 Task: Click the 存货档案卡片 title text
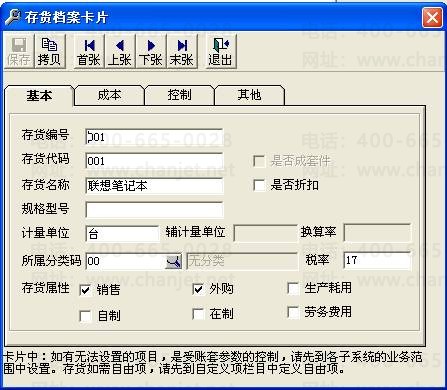(x=66, y=17)
